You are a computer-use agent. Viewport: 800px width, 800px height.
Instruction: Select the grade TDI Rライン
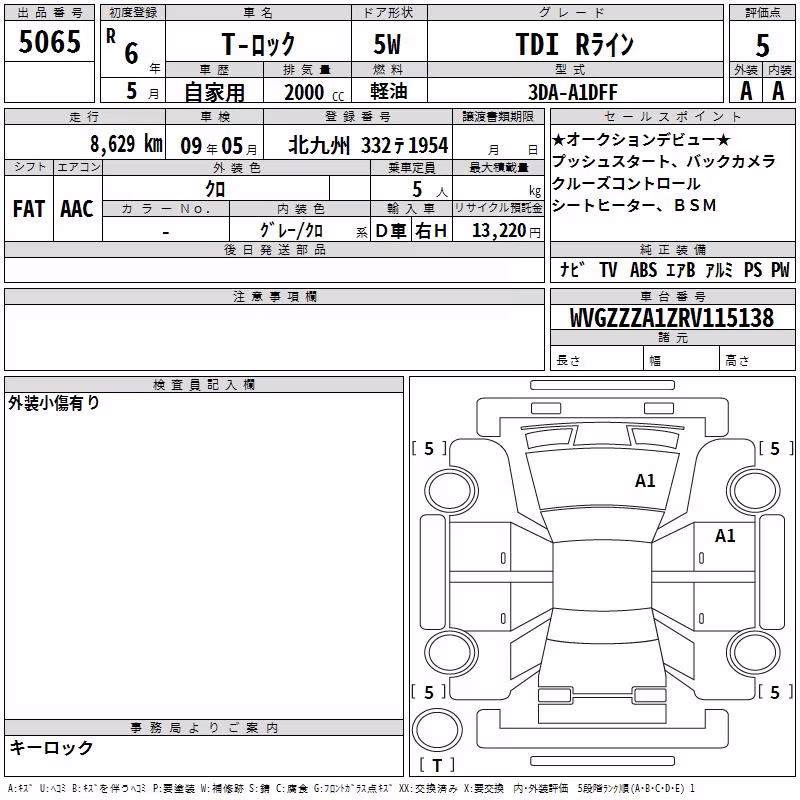[x=574, y=44]
